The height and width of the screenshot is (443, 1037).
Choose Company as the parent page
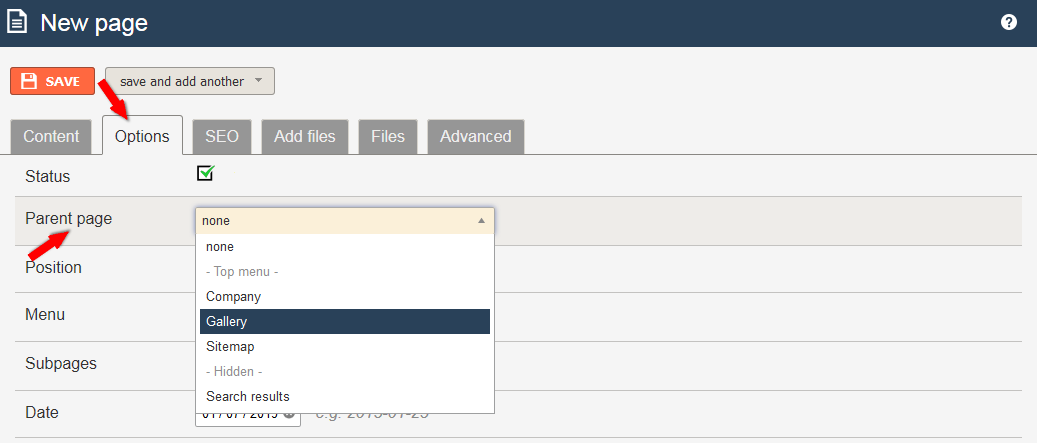(x=345, y=297)
